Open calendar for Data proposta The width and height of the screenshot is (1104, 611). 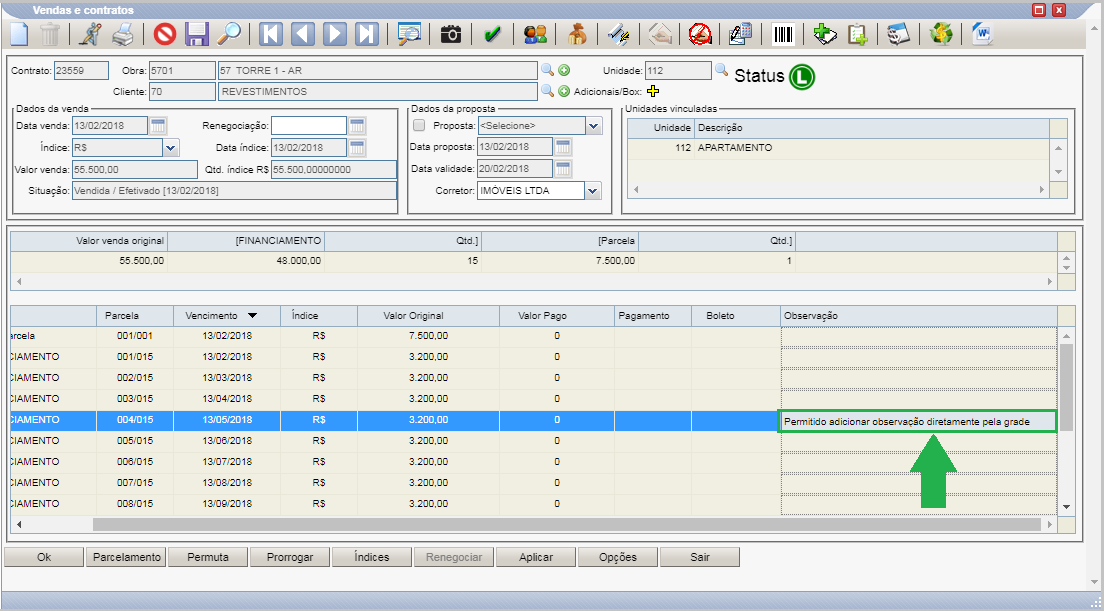(563, 147)
